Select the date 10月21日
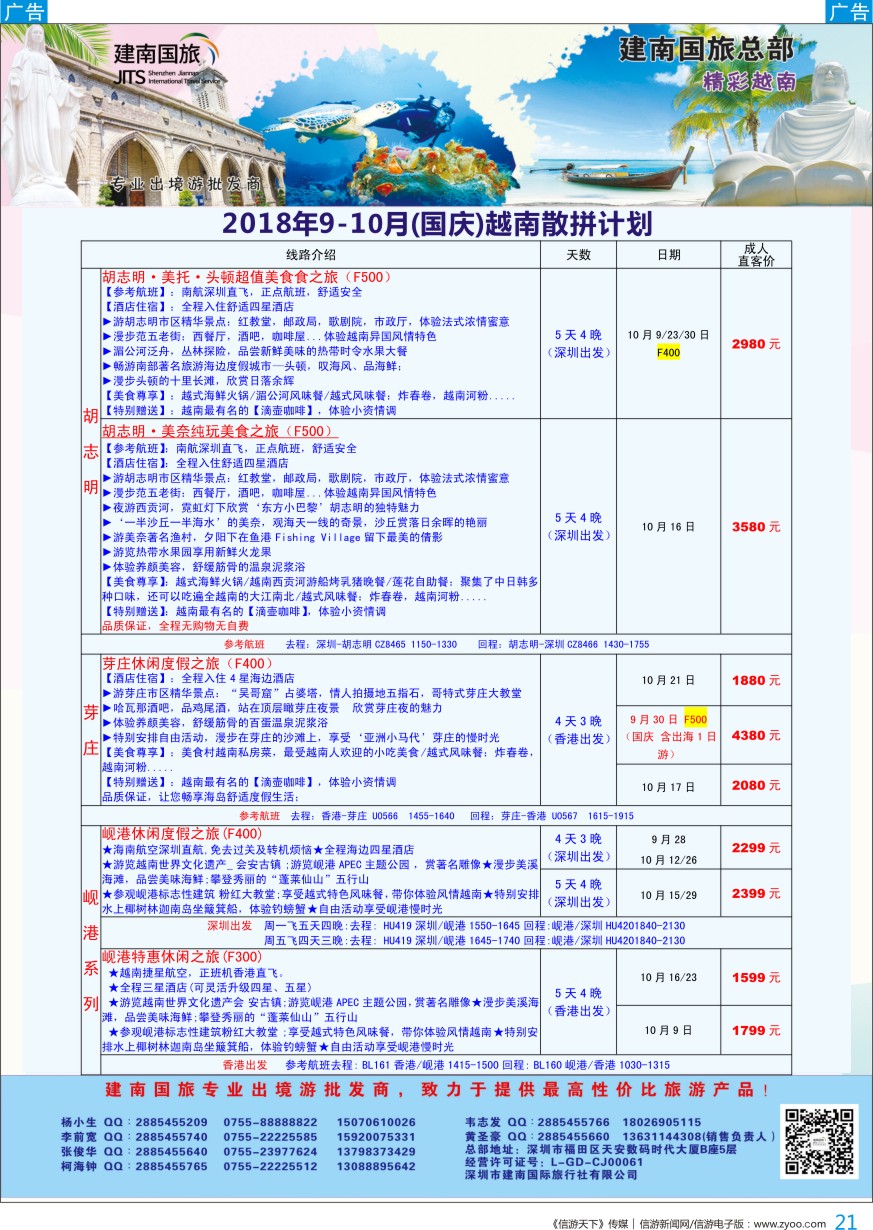The height and width of the screenshot is (1230, 873). 669,680
